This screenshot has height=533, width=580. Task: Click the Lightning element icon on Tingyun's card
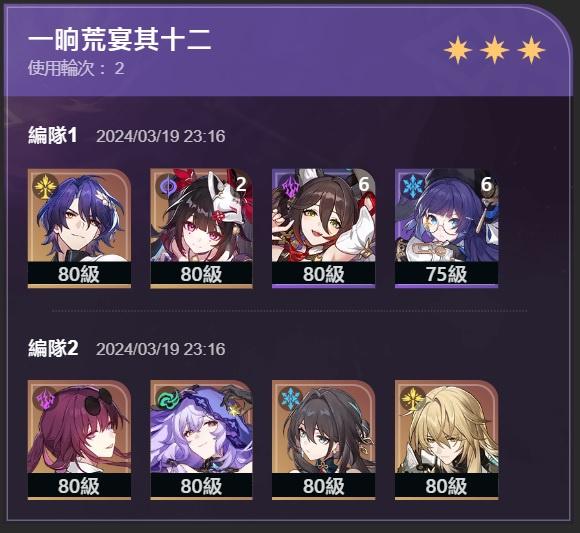coord(290,187)
